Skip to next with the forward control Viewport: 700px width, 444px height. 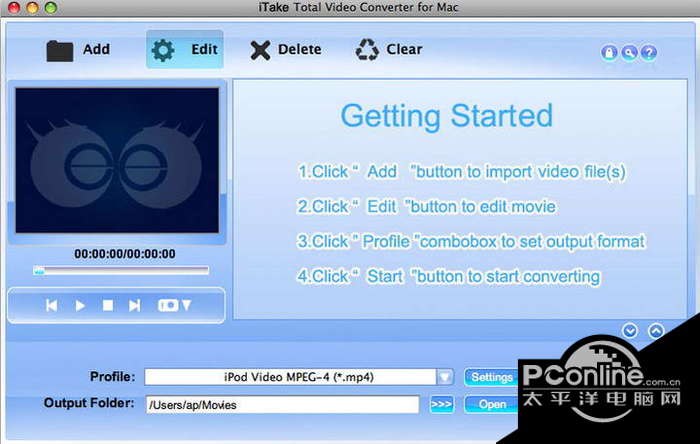pos(134,306)
